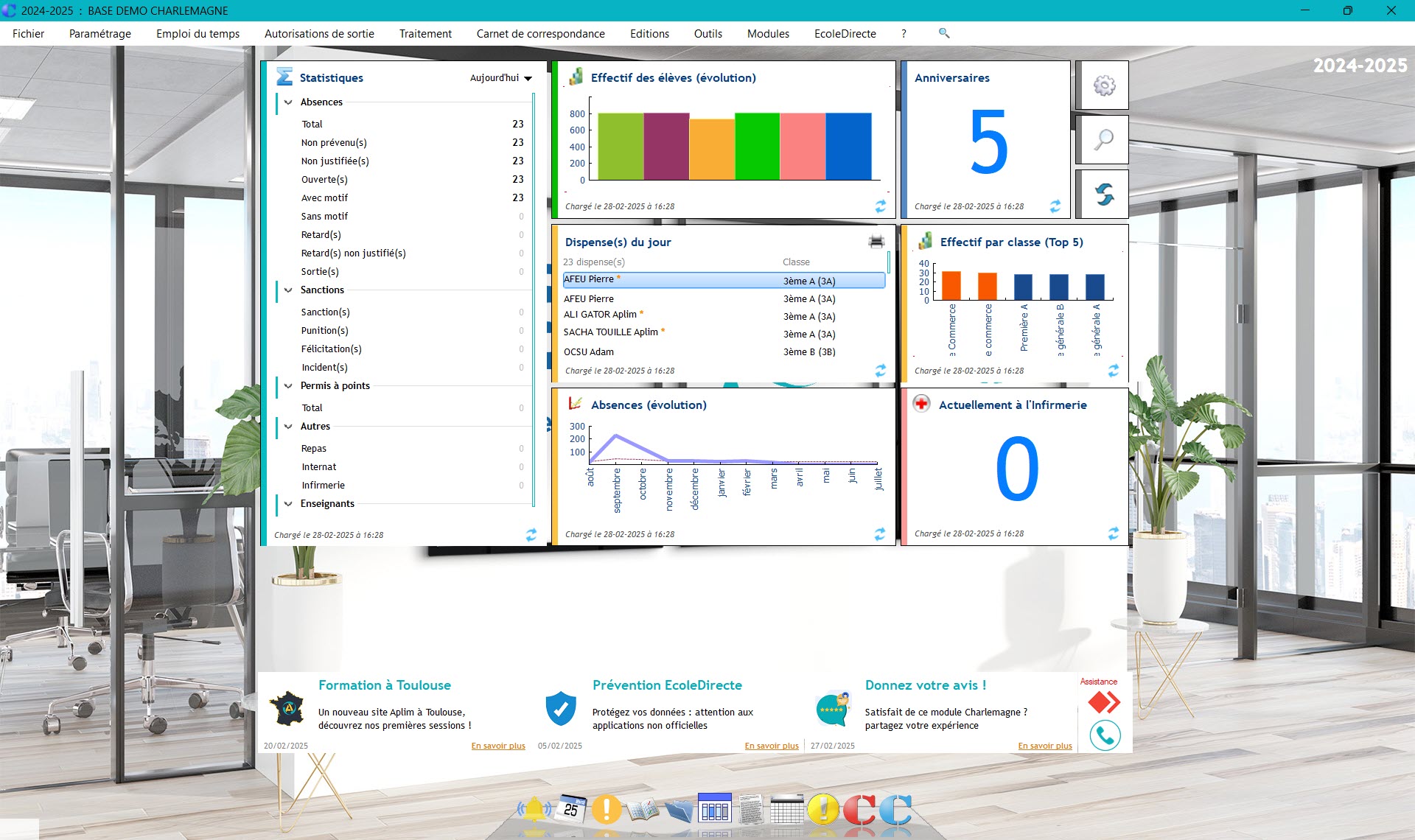Collapse the Autres section
This screenshot has width=1415, height=840.
pyautogui.click(x=288, y=427)
